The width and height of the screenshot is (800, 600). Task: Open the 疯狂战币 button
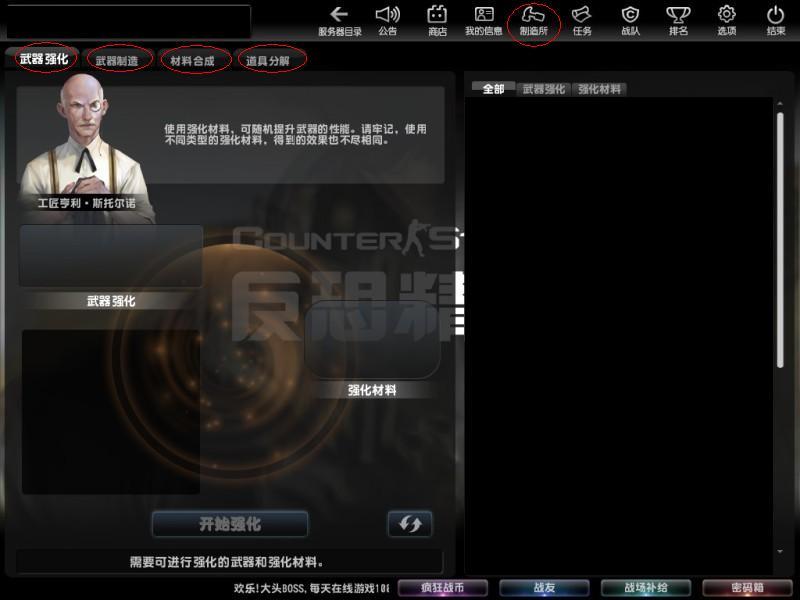(x=442, y=588)
